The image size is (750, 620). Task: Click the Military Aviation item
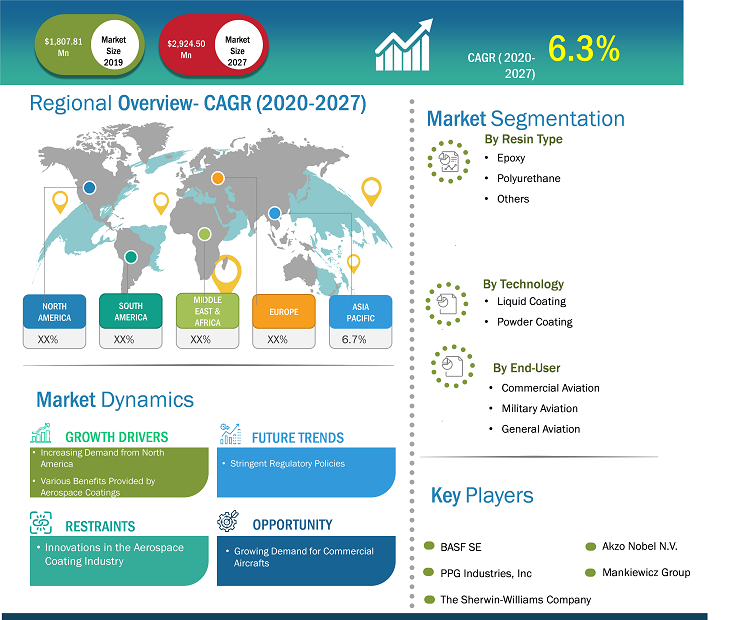[540, 409]
